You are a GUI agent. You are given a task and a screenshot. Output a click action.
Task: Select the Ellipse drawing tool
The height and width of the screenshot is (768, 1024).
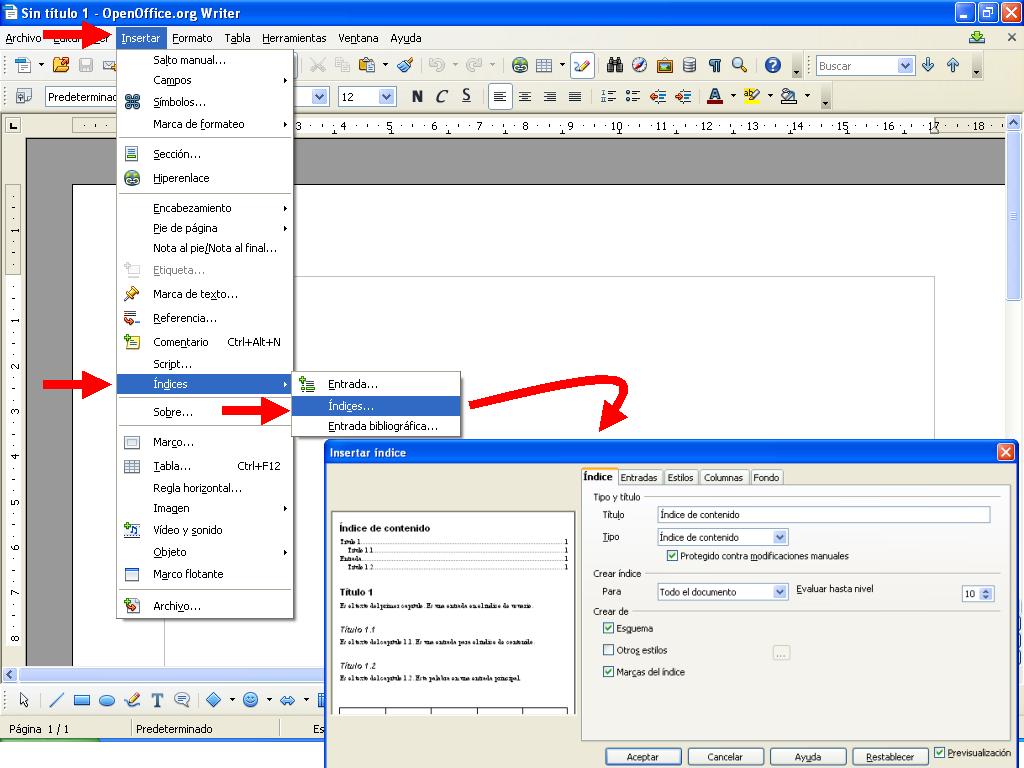107,700
